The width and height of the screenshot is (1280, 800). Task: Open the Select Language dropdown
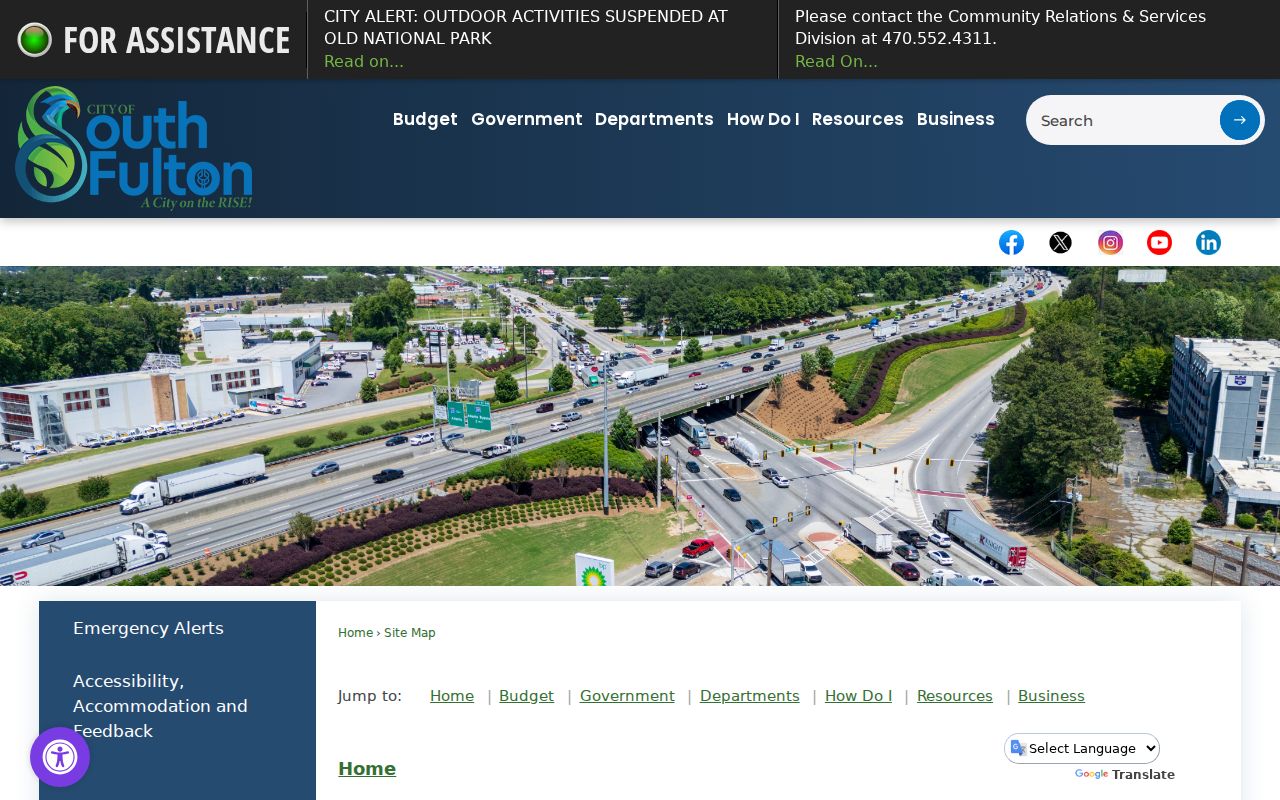[1082, 748]
